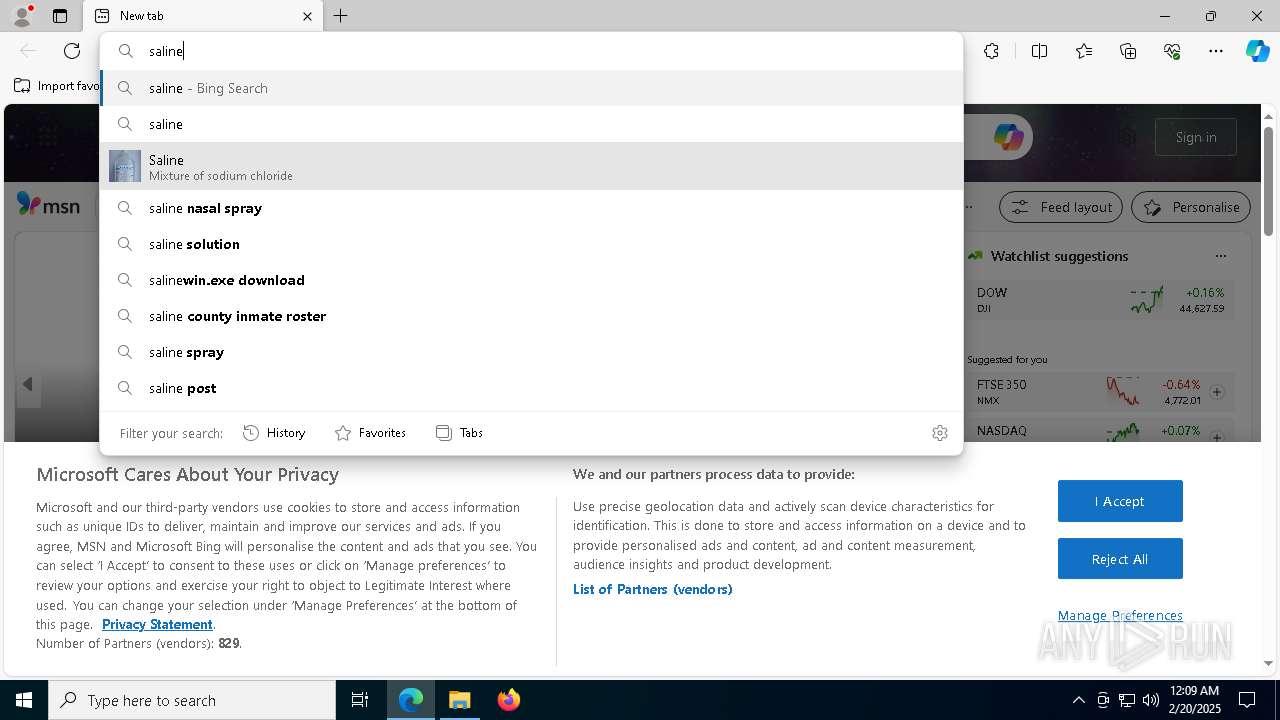This screenshot has height=720, width=1280.
Task: Open volume control in system tray
Action: (x=1150, y=700)
